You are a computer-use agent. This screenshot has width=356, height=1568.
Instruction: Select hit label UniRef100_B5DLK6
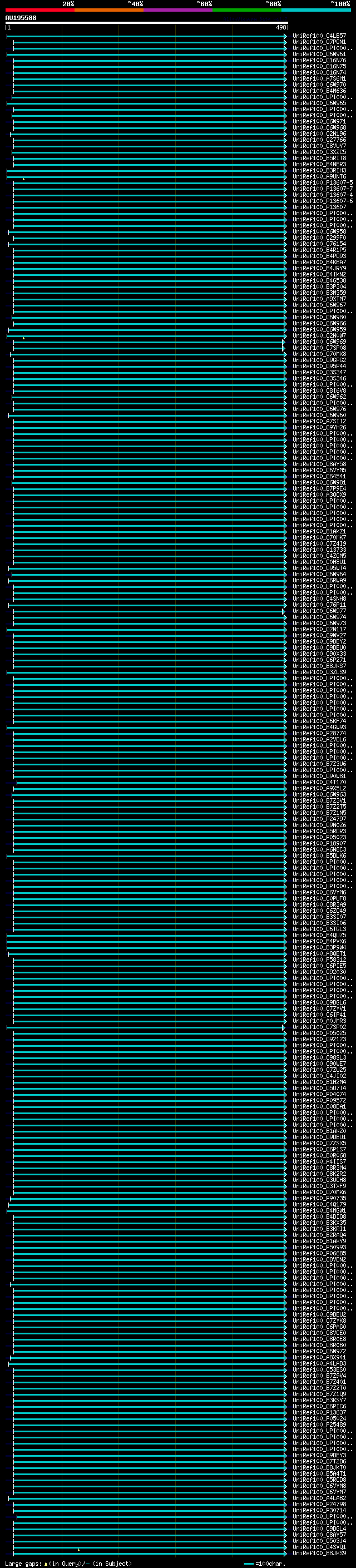click(x=319, y=856)
